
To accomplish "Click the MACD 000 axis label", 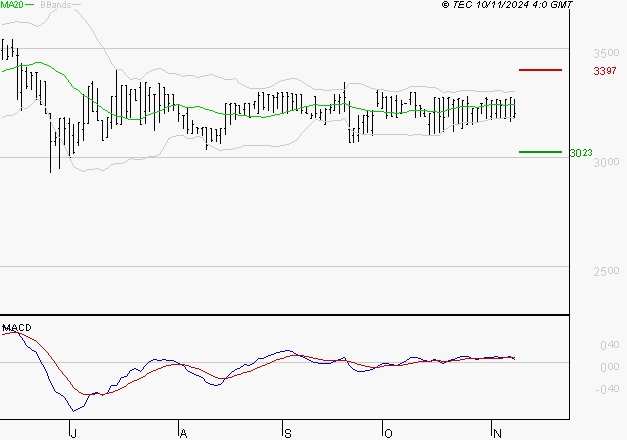I will pos(610,367).
